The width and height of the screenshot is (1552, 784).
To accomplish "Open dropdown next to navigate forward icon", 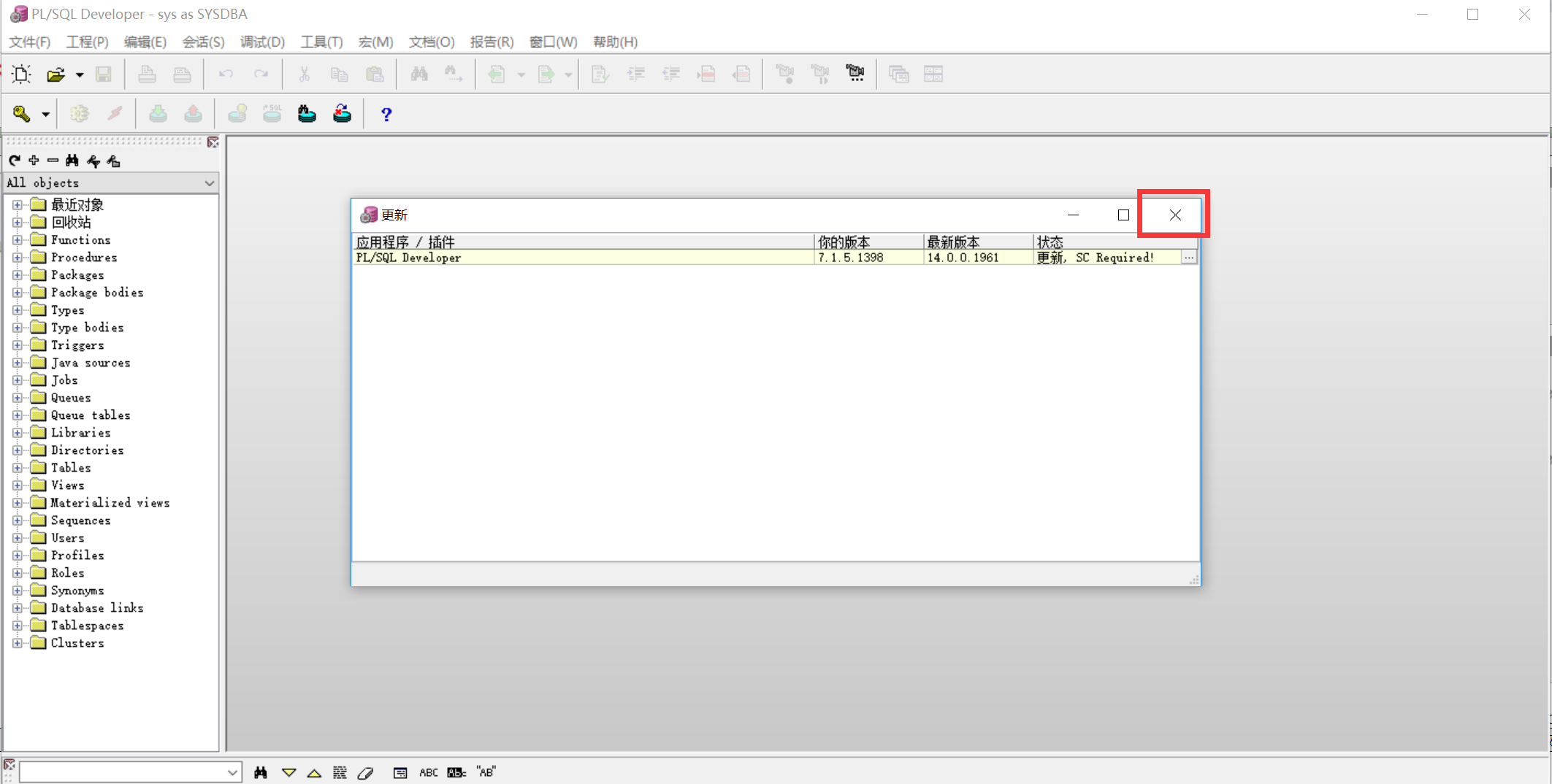I will (x=568, y=74).
